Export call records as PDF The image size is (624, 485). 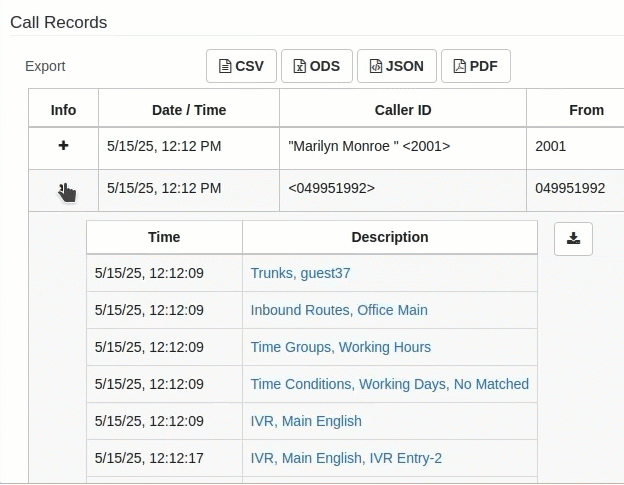(x=476, y=66)
